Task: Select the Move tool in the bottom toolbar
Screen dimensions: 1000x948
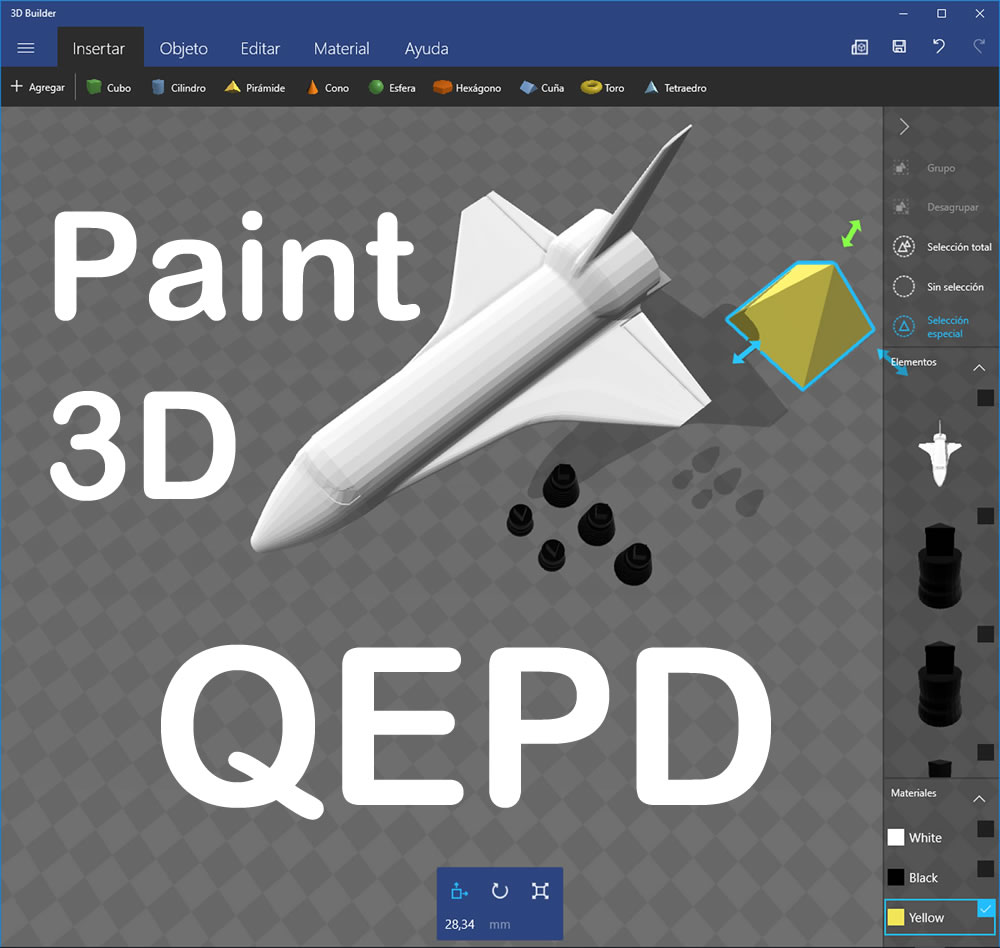Action: pos(459,891)
